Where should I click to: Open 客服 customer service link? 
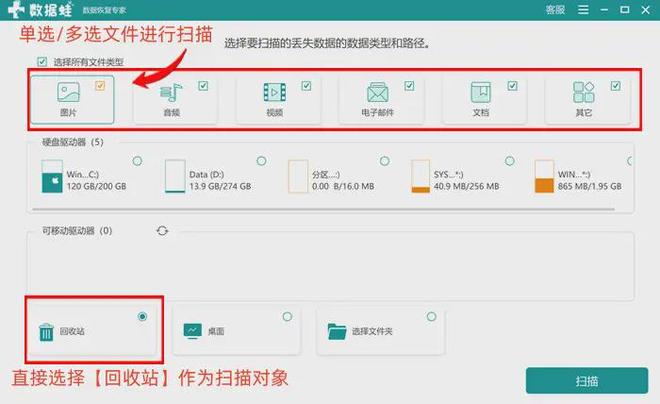(x=555, y=10)
